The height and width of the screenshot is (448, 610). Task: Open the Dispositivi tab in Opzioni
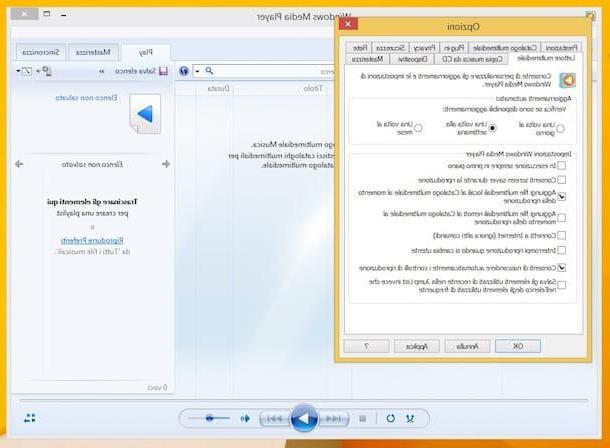pos(413,59)
